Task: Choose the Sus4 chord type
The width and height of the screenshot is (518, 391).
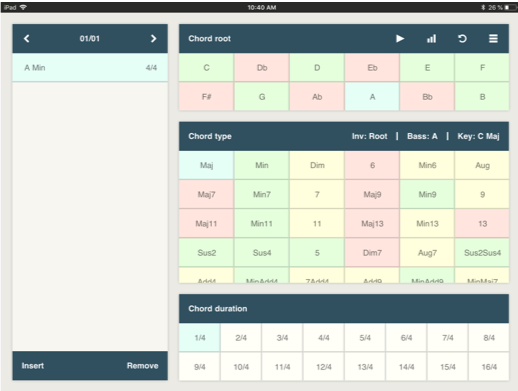Action: [x=262, y=253]
